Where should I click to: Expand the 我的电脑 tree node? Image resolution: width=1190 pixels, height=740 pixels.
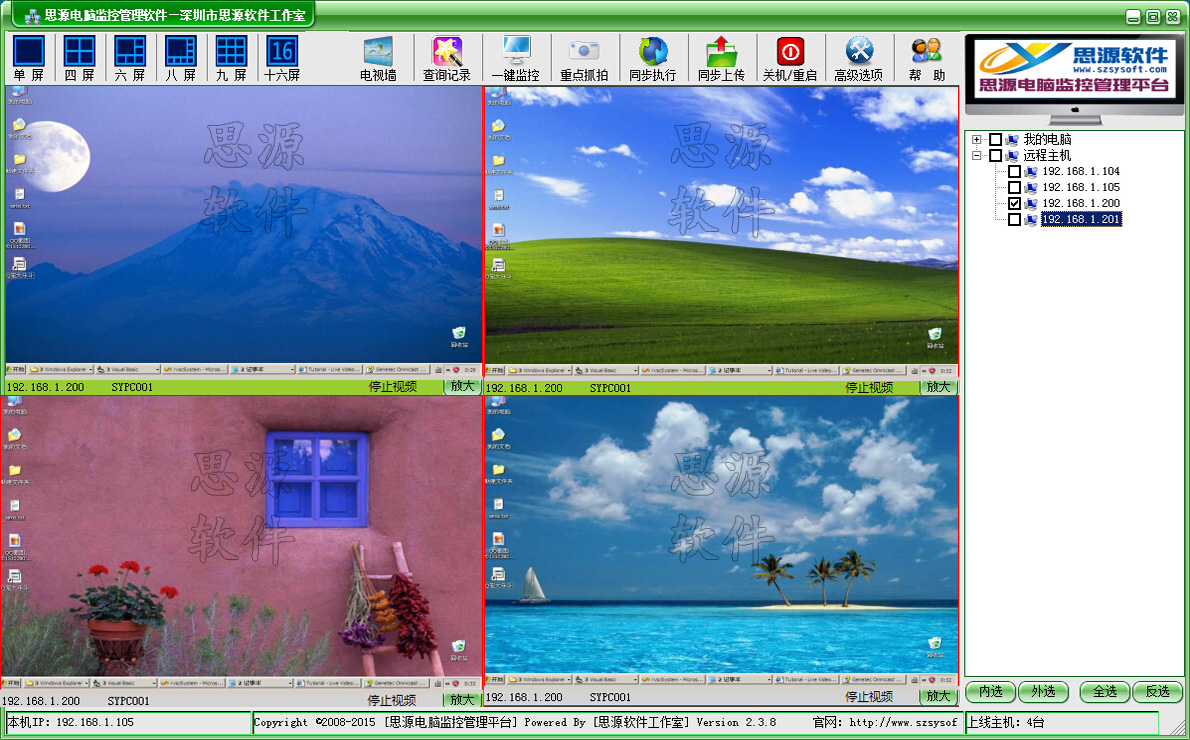978,139
